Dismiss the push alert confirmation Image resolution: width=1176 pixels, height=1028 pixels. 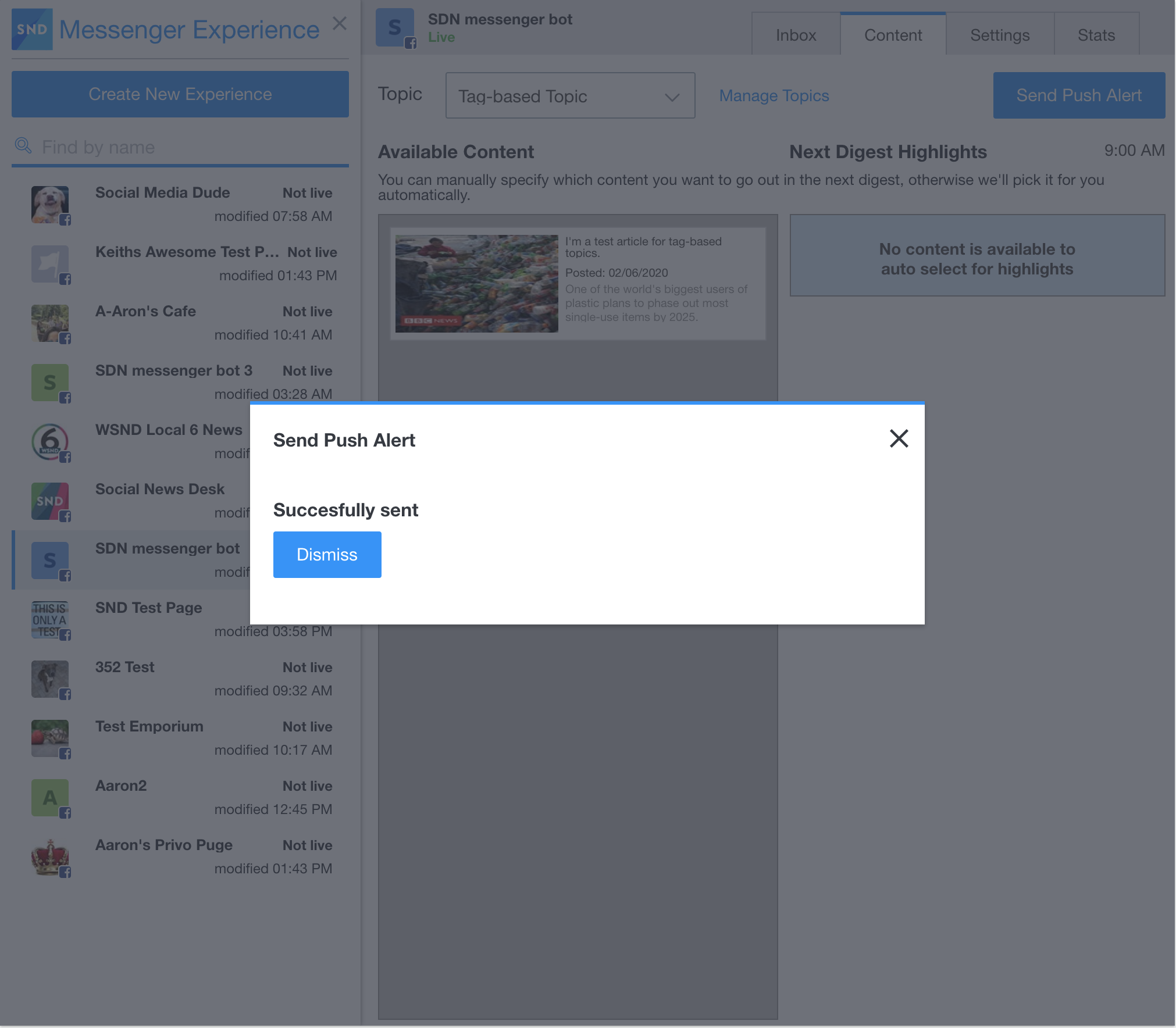327,554
